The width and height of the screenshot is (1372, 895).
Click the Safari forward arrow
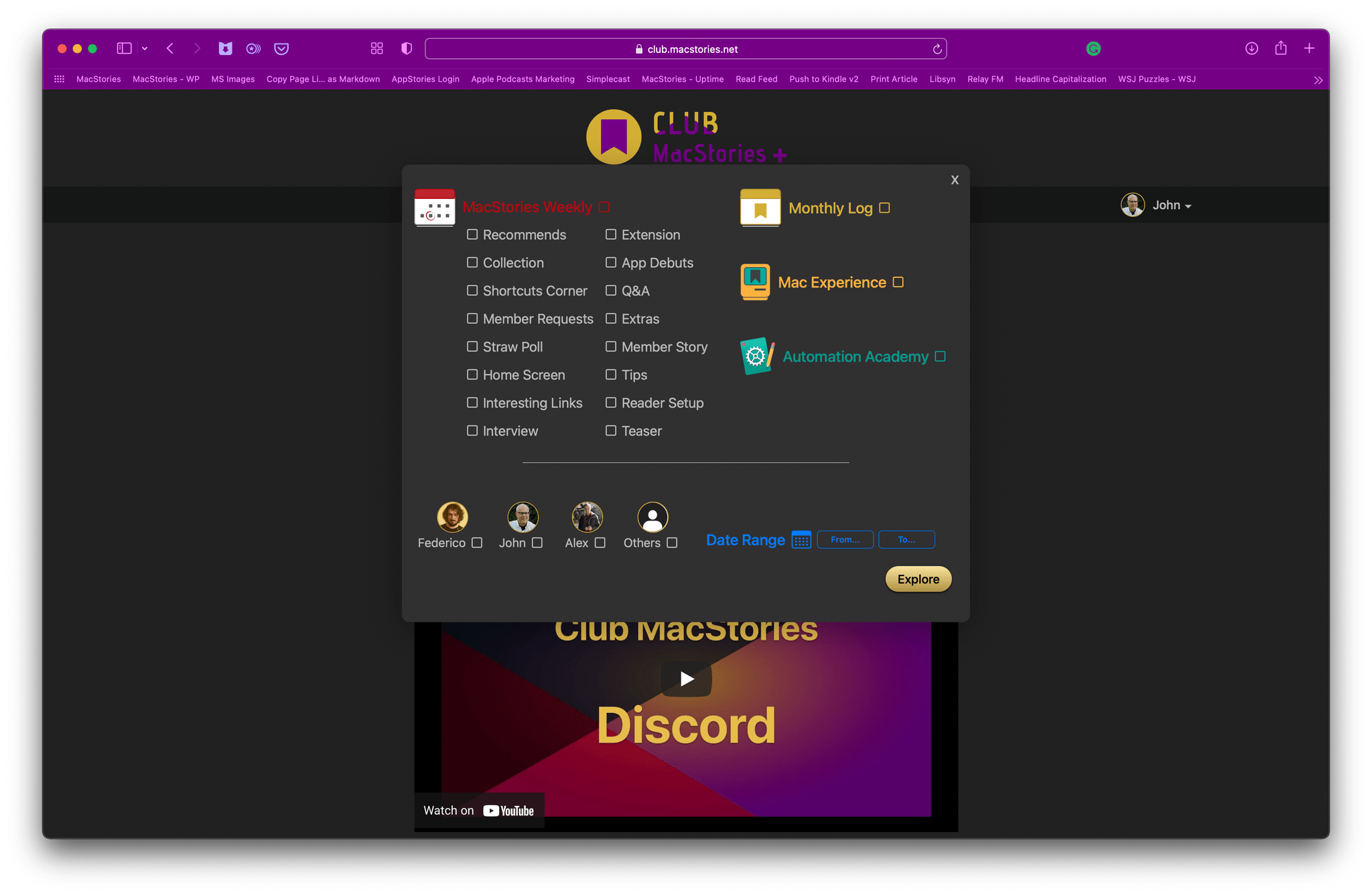coord(196,48)
